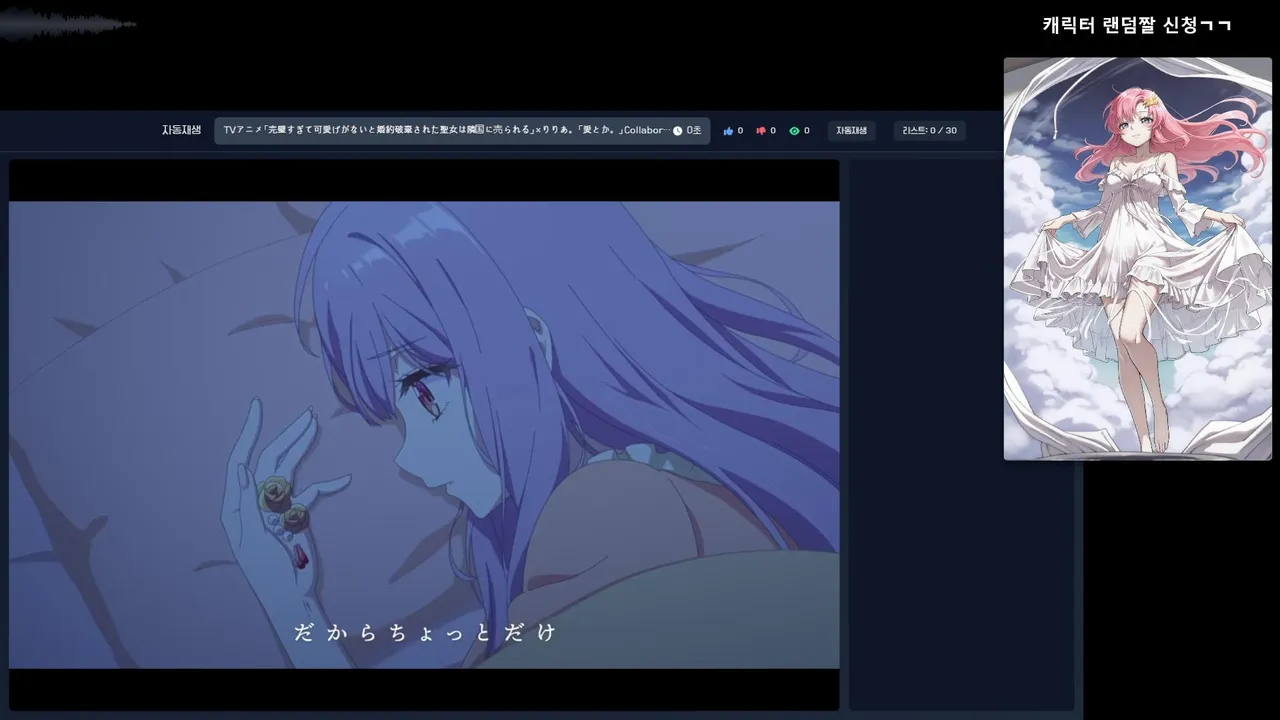Click the 자동재생 label left of the title
This screenshot has height=720, width=1280.
[x=181, y=130]
